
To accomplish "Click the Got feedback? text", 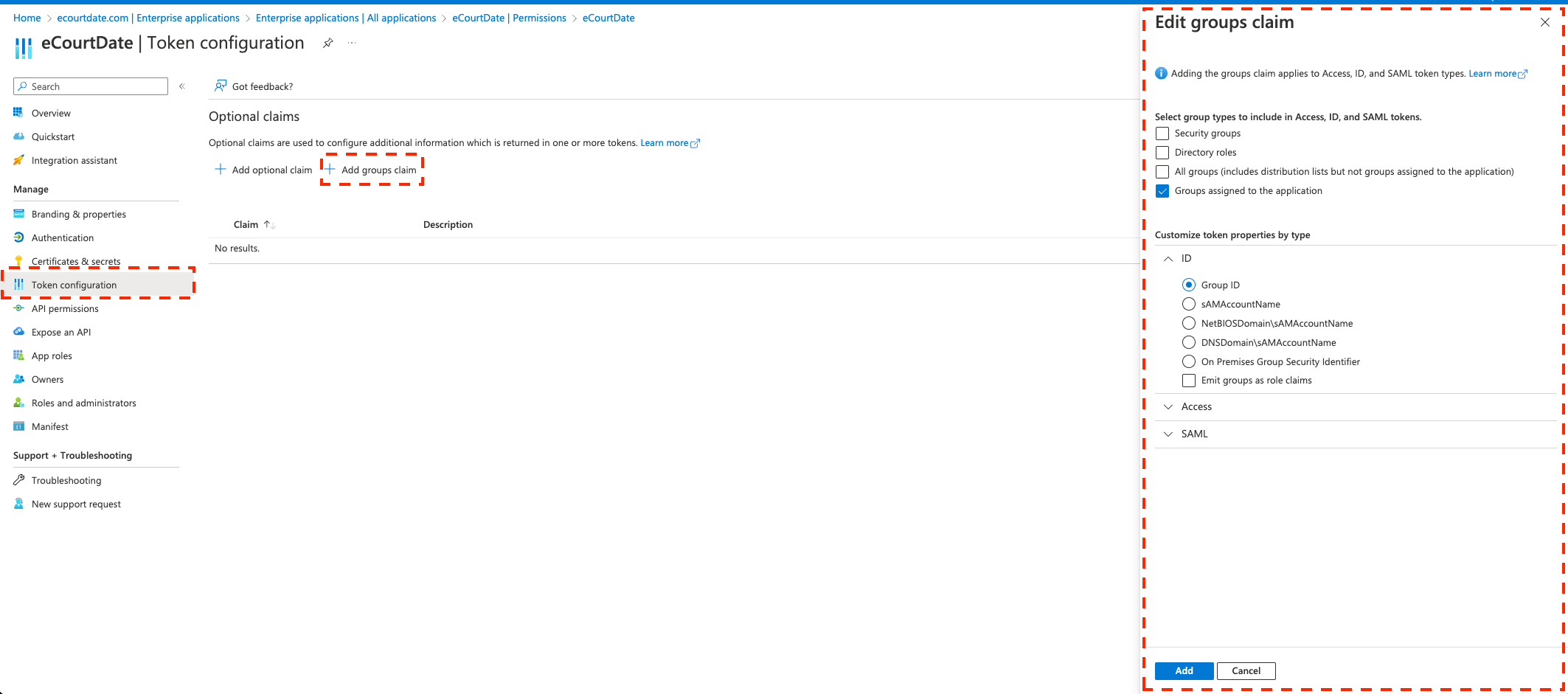I will click(x=263, y=86).
